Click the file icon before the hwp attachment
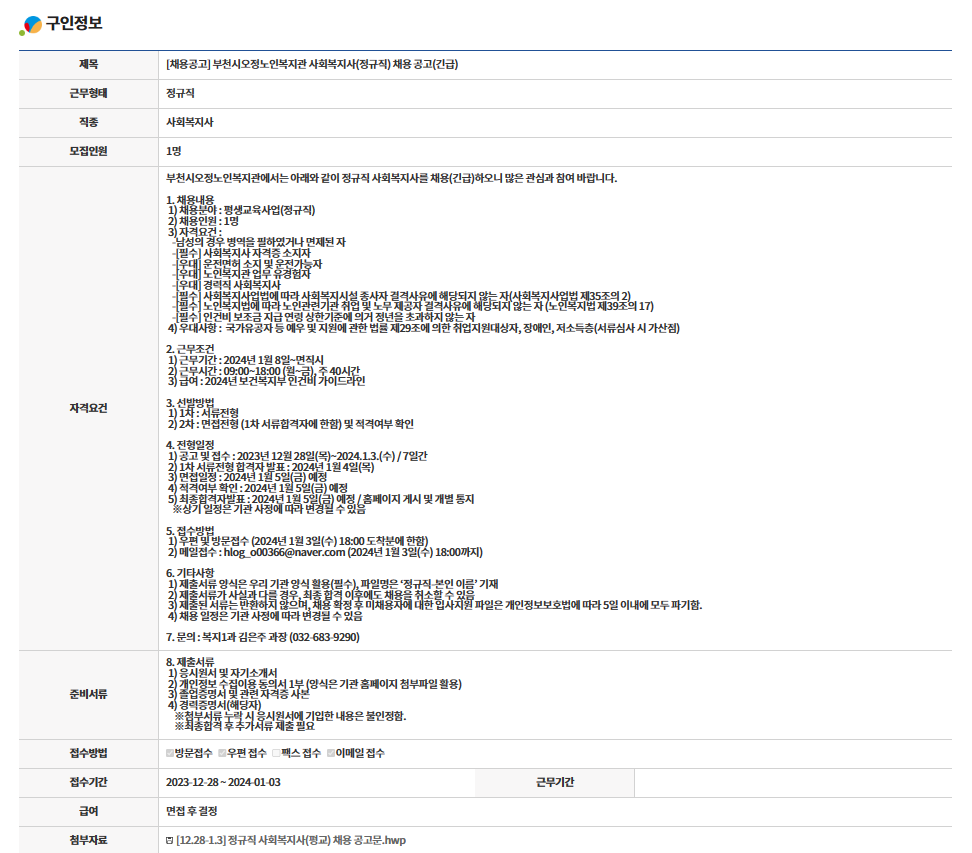This screenshot has width=972, height=853. (x=169, y=840)
